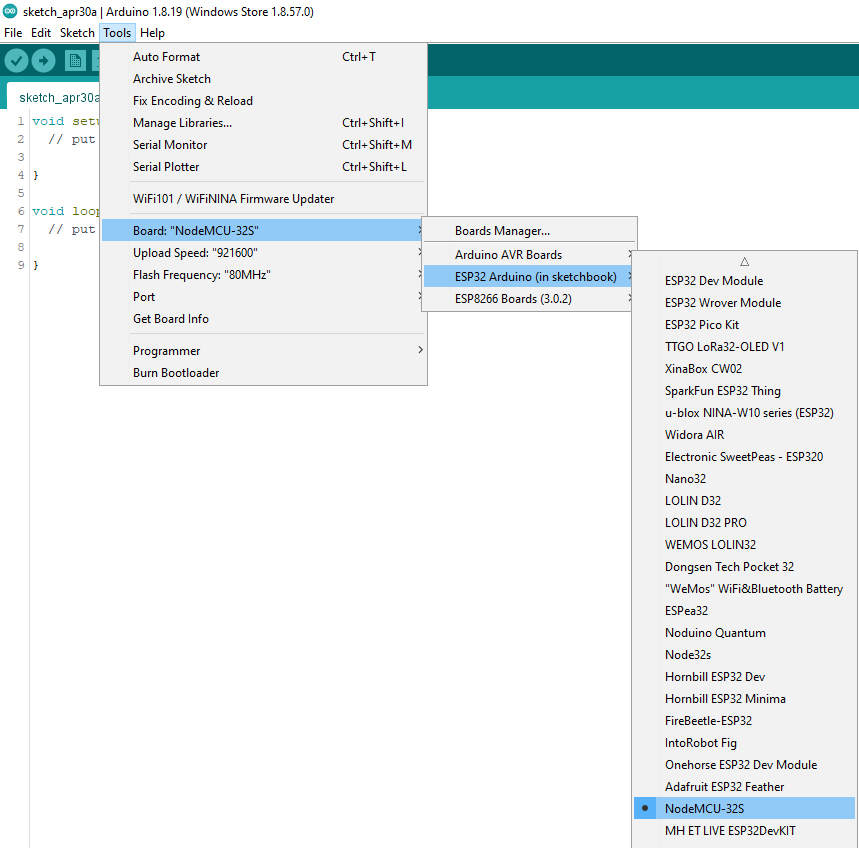Select ESP32 Wrover Module board
The width and height of the screenshot is (859, 848).
click(x=744, y=302)
